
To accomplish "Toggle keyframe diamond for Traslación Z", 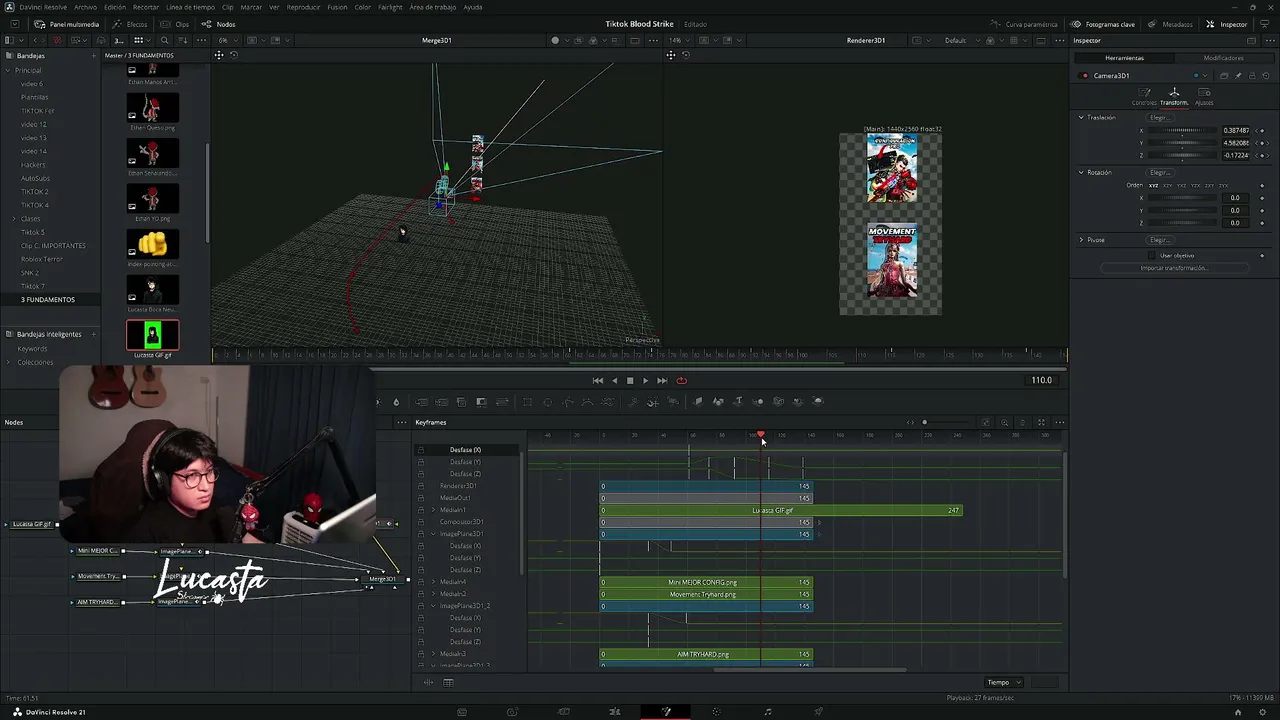I will pyautogui.click(x=1262, y=155).
